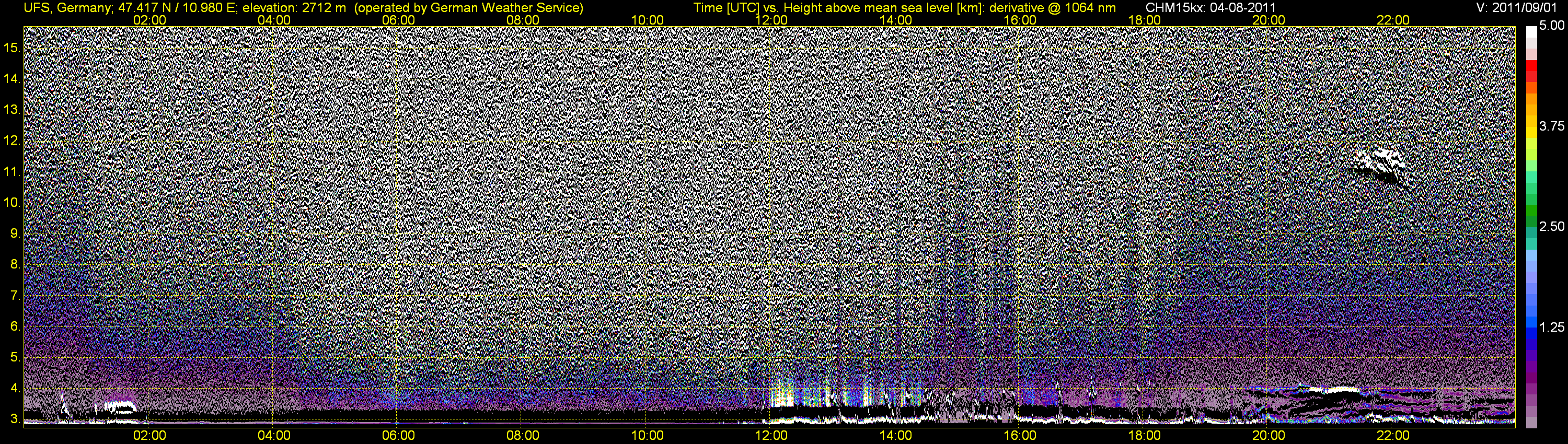Click '10:00' on the top time axis
The image size is (1568, 444).
647,20
